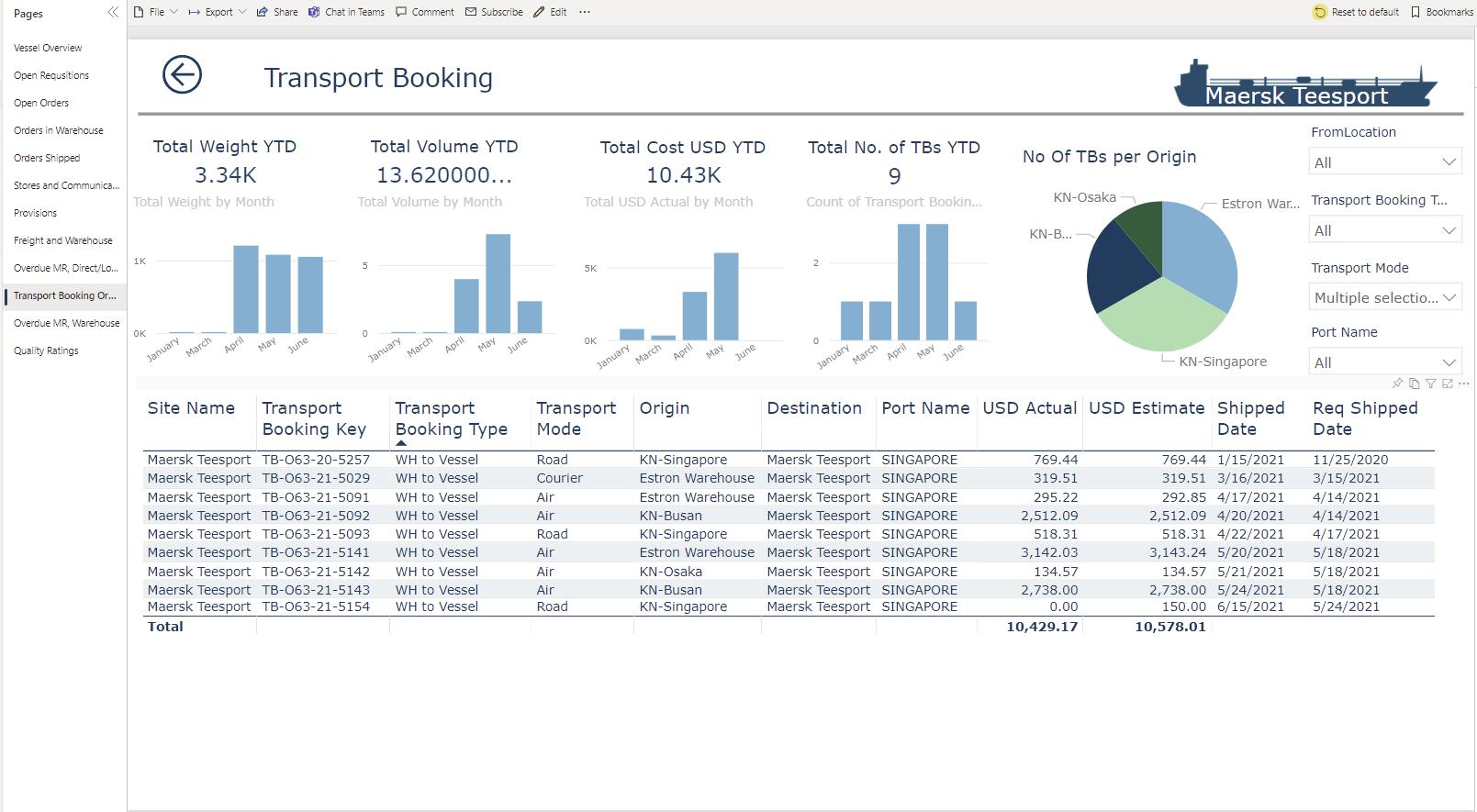Screen dimensions: 1477x812
Task: Add a Comment from toolbar
Action: pyautogui.click(x=425, y=12)
